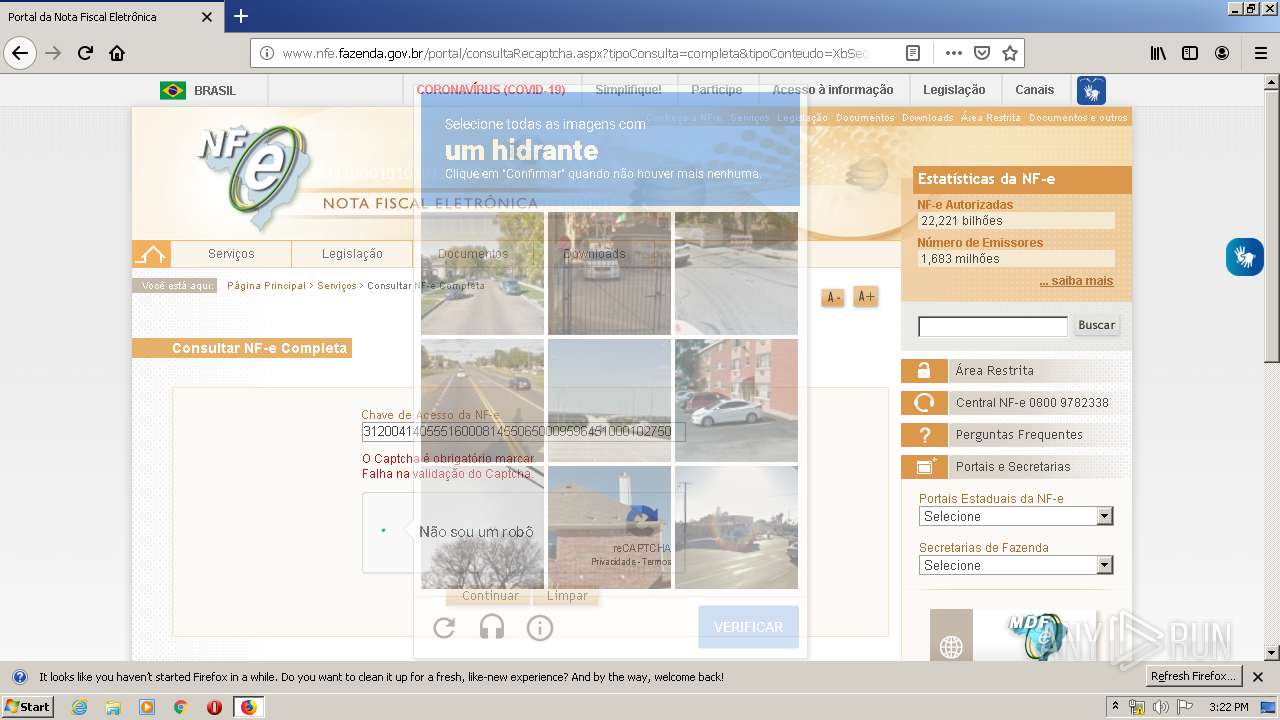
Task: Open the Downloads link in top-right header
Action: (927, 118)
